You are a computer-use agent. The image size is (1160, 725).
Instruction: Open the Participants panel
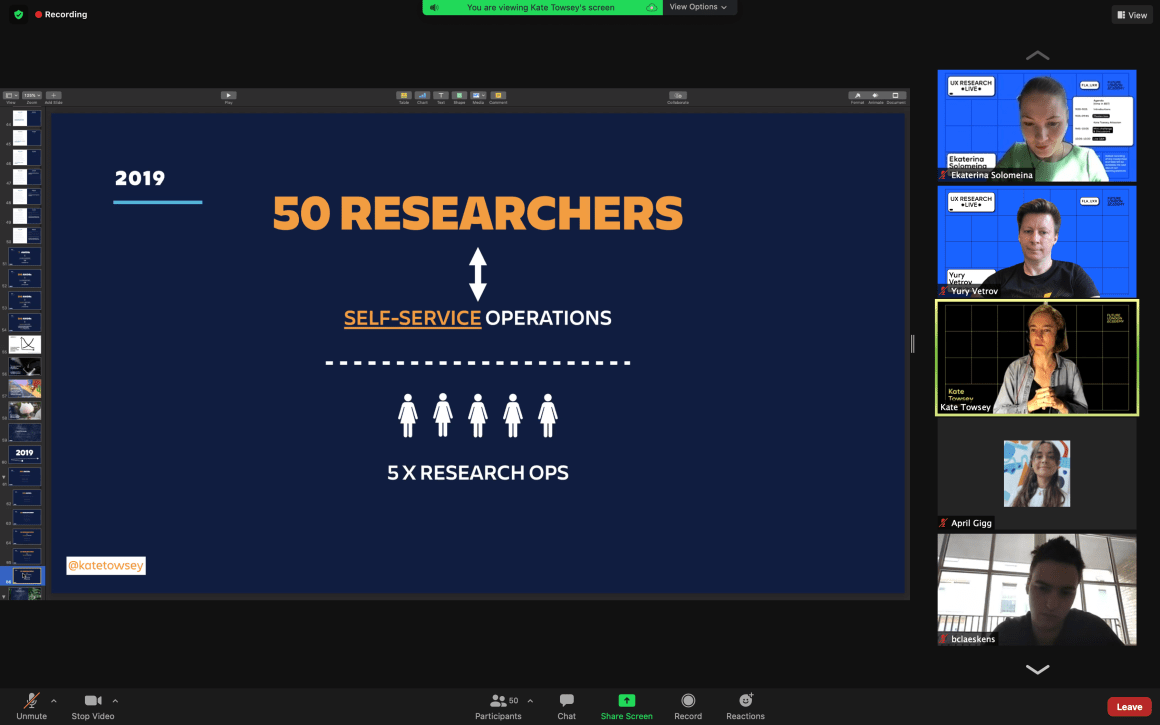point(498,707)
